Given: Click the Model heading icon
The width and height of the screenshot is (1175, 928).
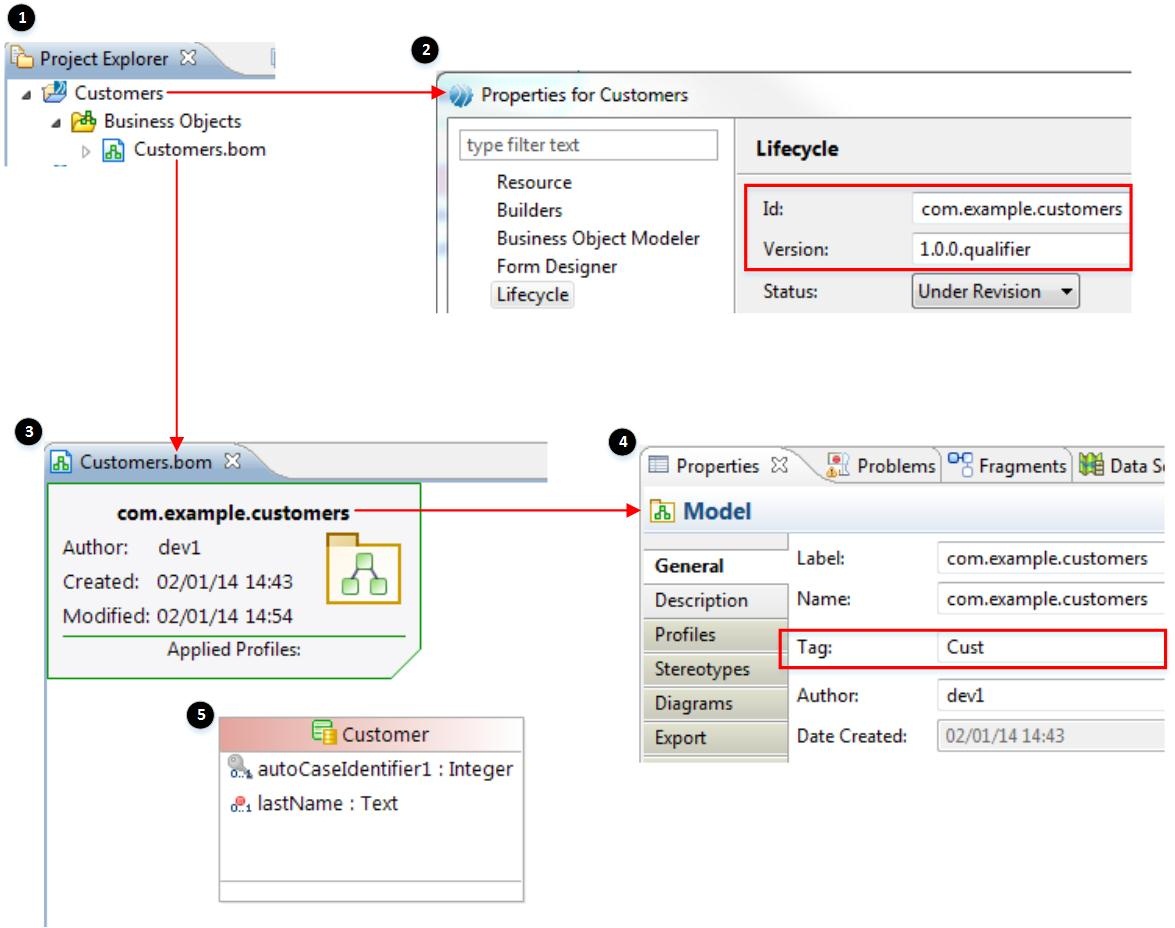Looking at the screenshot, I should (662, 511).
